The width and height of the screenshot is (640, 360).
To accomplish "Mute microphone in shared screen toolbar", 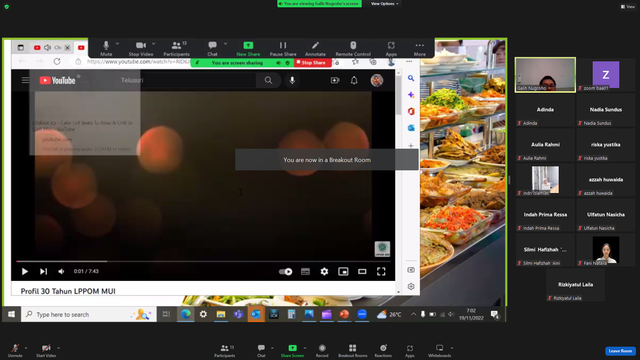I will [106, 48].
